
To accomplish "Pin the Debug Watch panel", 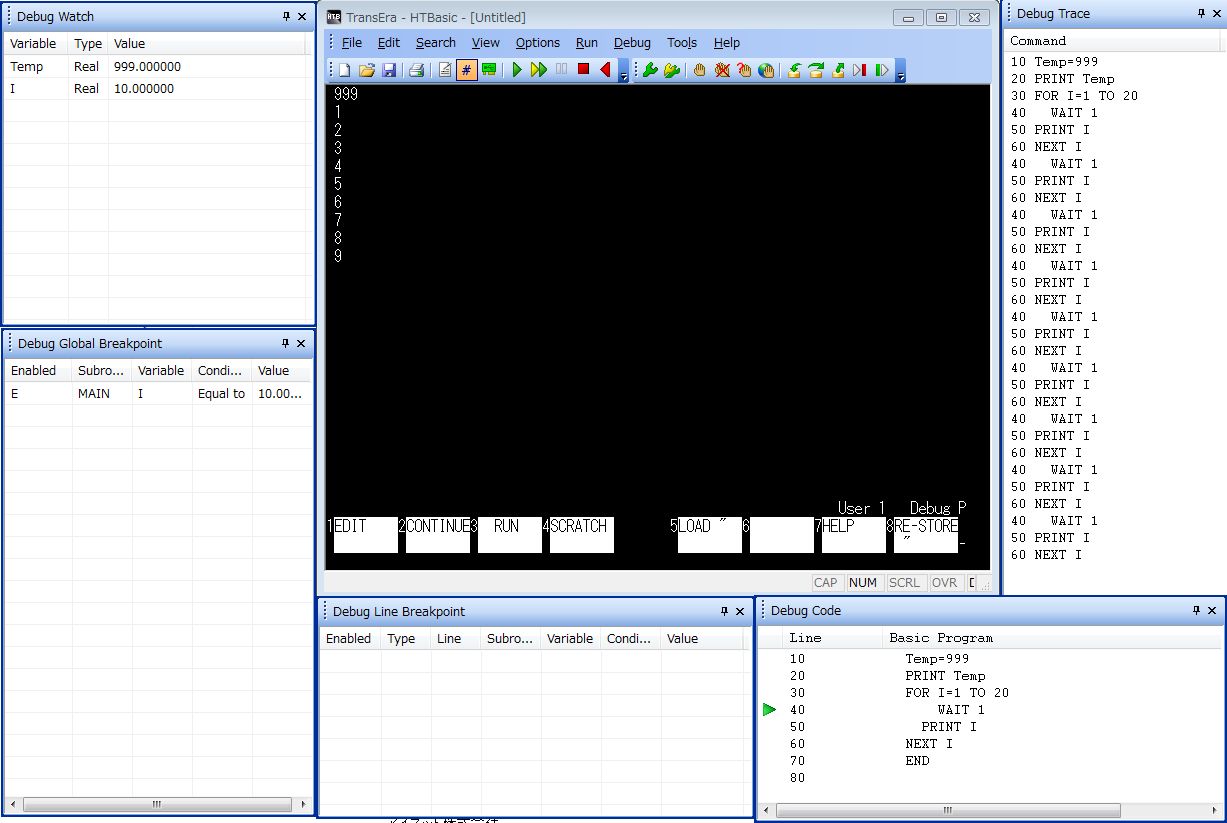I will coord(286,16).
